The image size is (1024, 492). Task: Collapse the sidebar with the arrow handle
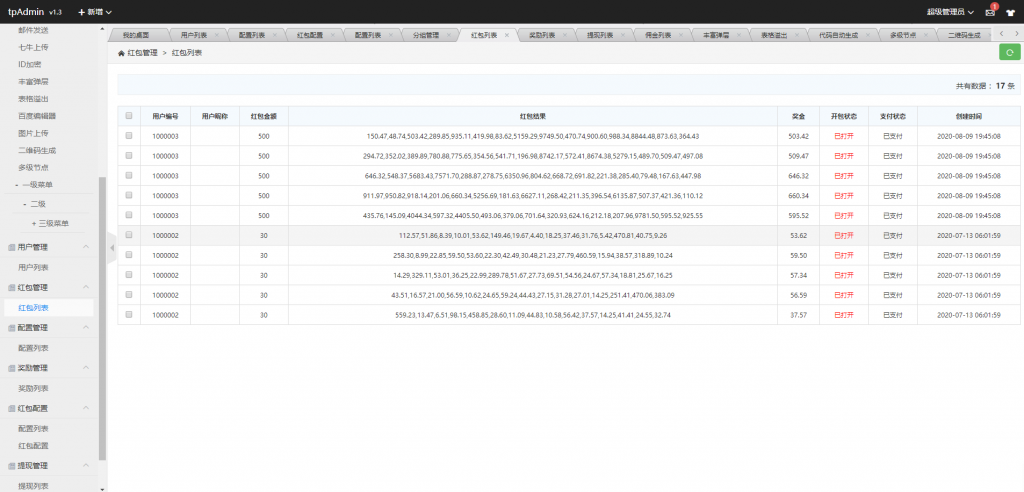click(x=112, y=248)
